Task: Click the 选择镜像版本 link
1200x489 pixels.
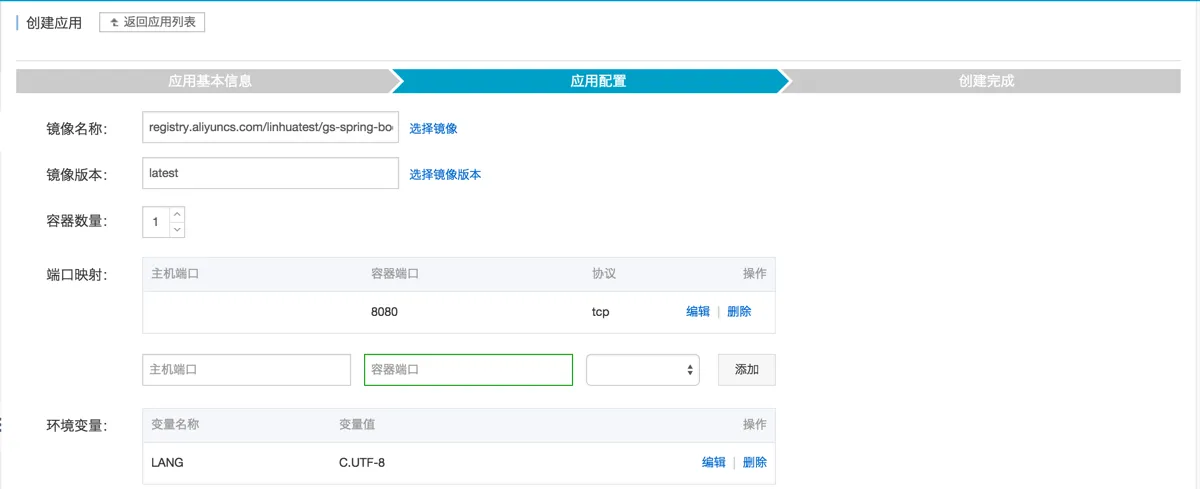Action: coord(445,174)
